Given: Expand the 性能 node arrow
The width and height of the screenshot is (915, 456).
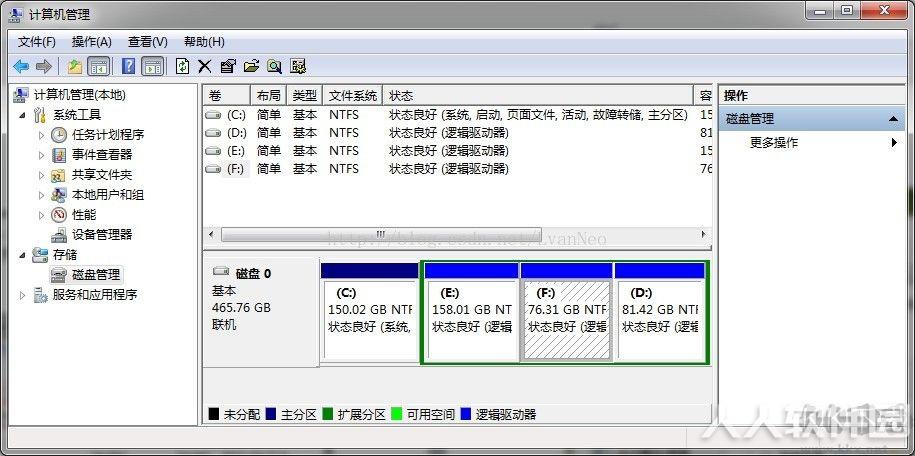Looking at the screenshot, I should [41, 215].
